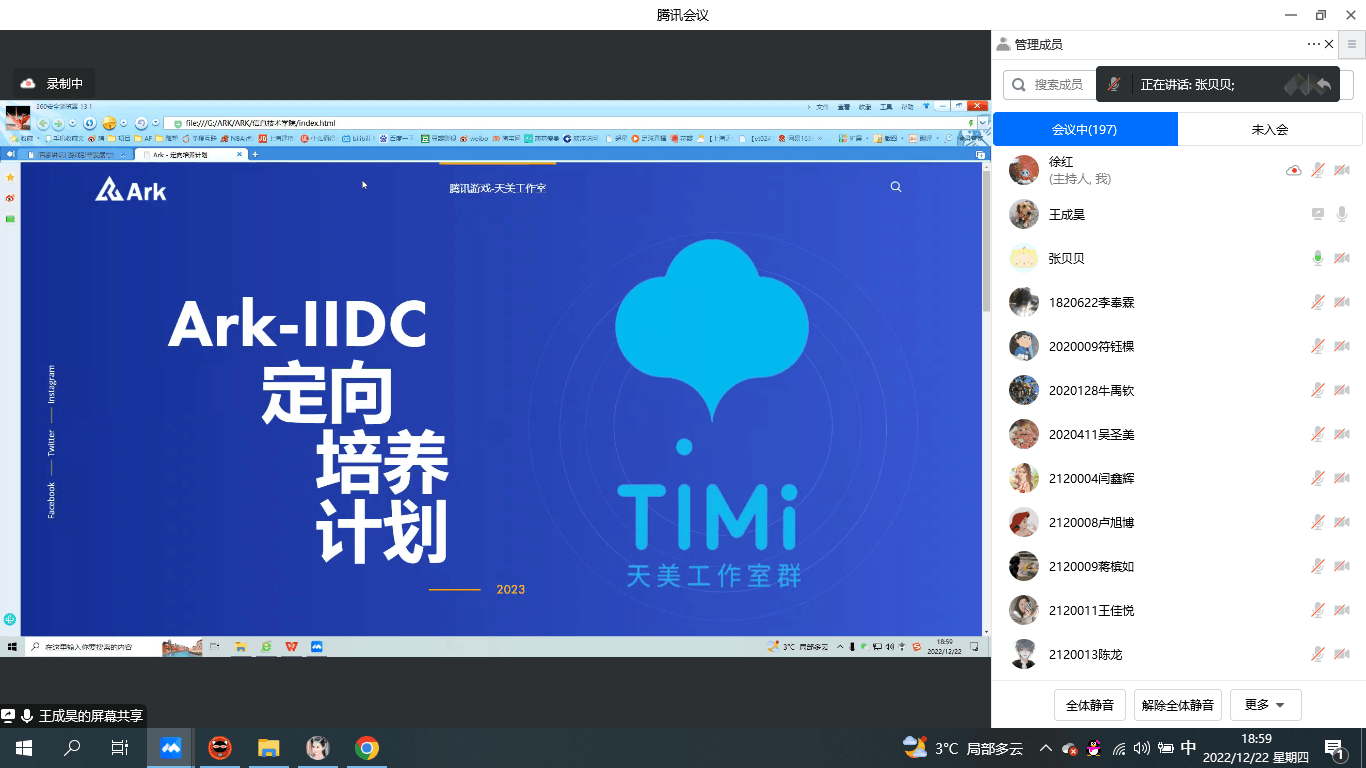Screen dimensions: 1366x768
Task: Toggle the camera for 1820622李秦霖
Action: click(1342, 302)
